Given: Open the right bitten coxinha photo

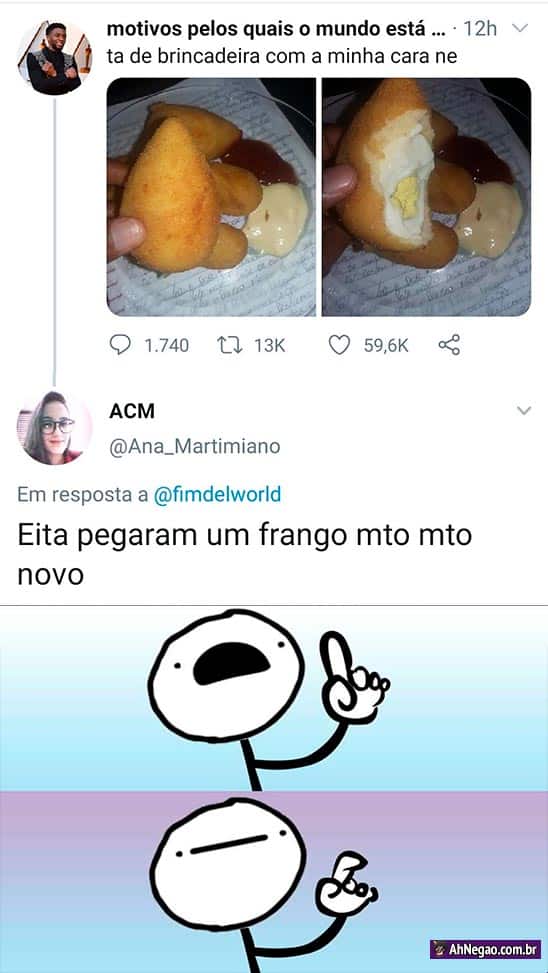Looking at the screenshot, I should coord(426,197).
